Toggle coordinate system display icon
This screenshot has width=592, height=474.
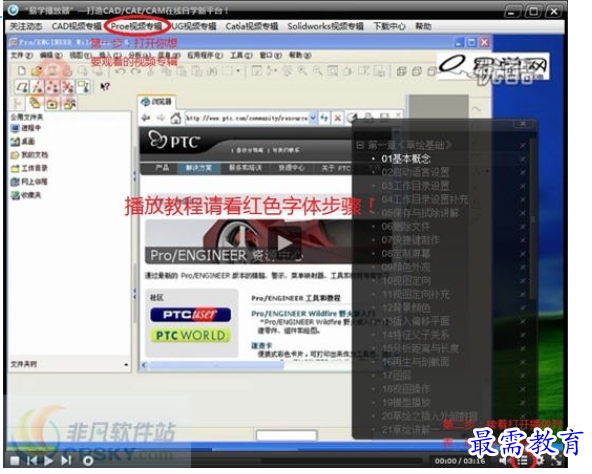68,87
